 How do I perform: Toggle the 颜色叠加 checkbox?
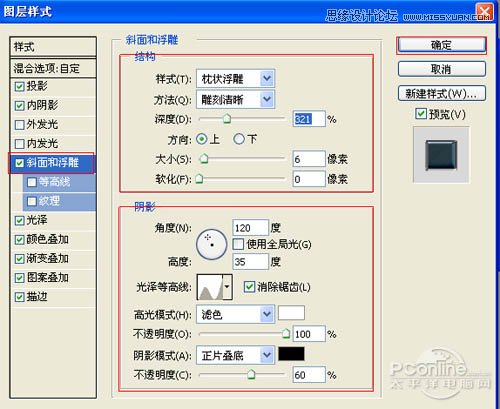[x=20, y=239]
